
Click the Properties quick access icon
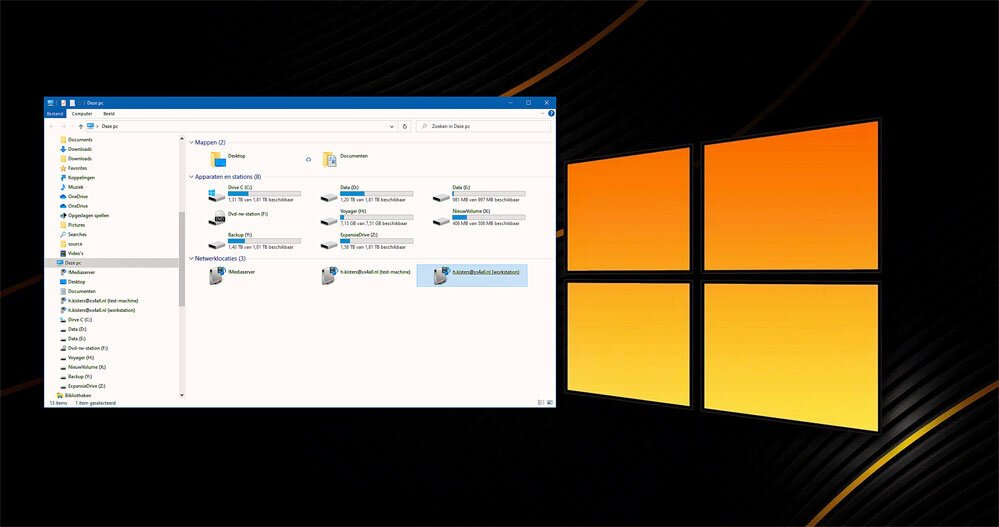point(63,103)
